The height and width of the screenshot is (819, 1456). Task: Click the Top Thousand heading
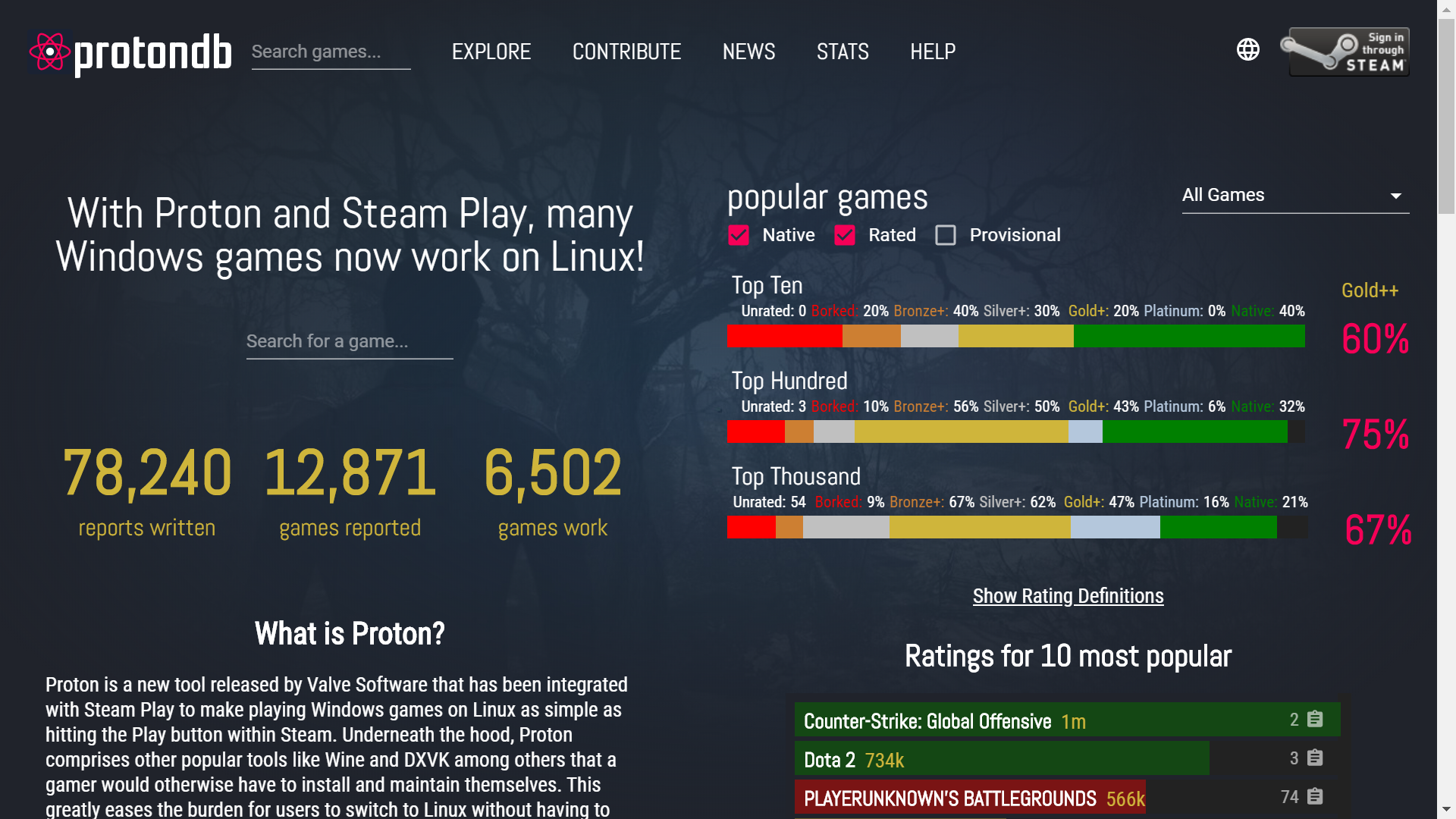(x=795, y=476)
